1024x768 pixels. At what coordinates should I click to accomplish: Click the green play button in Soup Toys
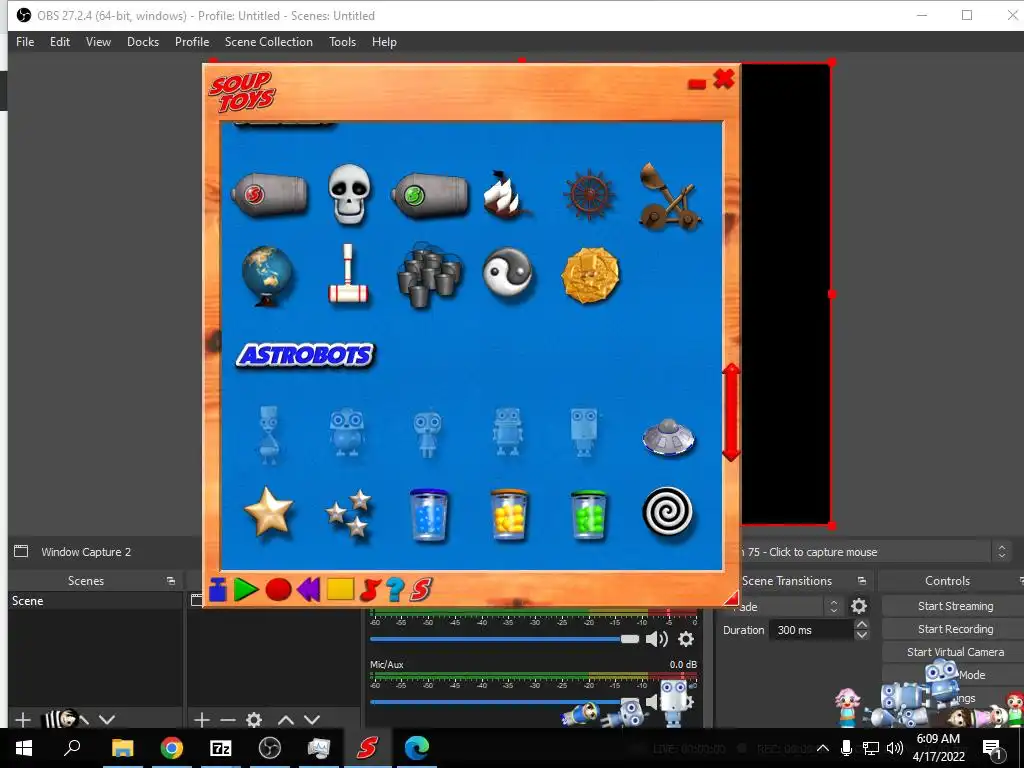click(246, 590)
